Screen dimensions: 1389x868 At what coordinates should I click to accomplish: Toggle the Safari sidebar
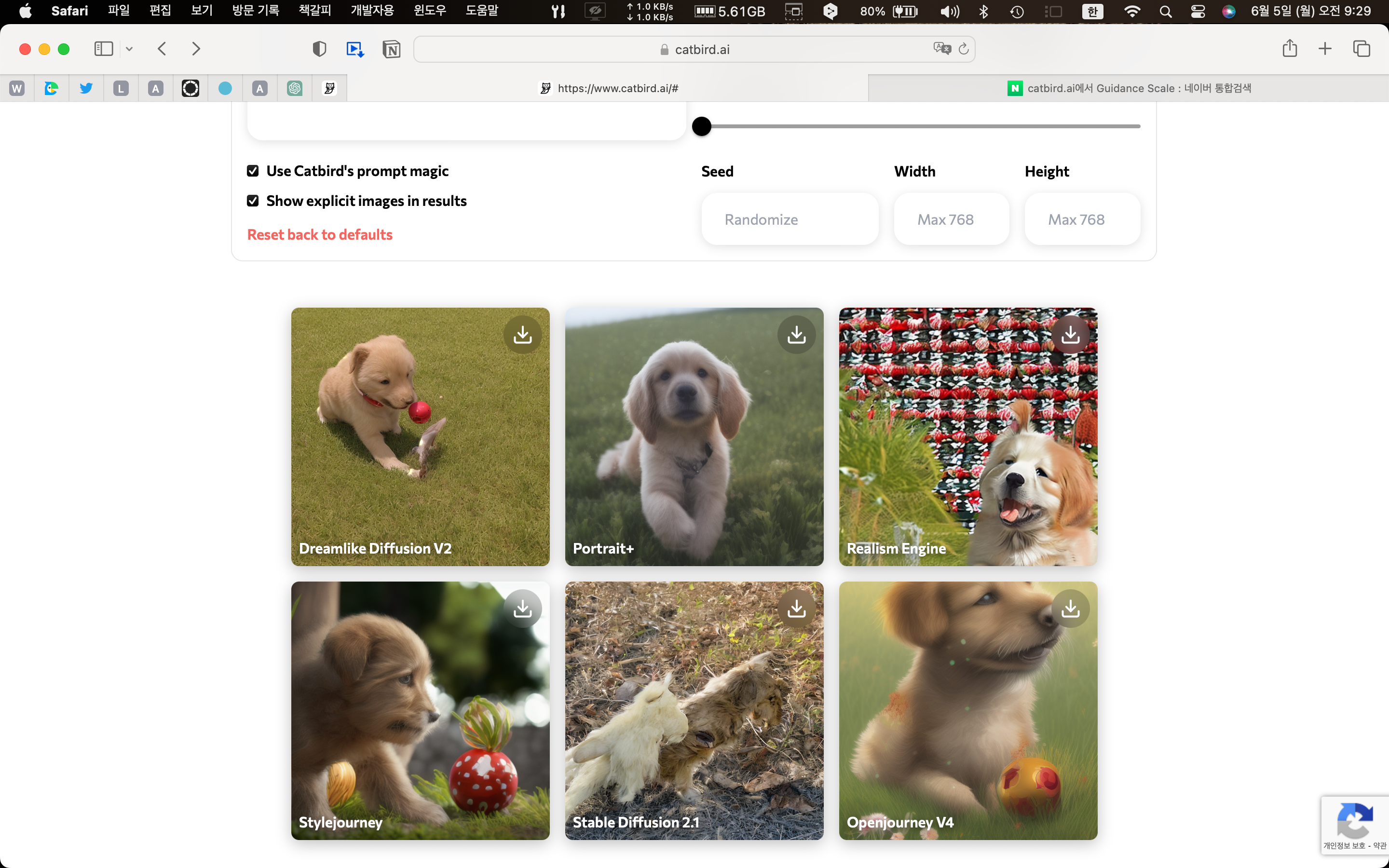coord(103,49)
